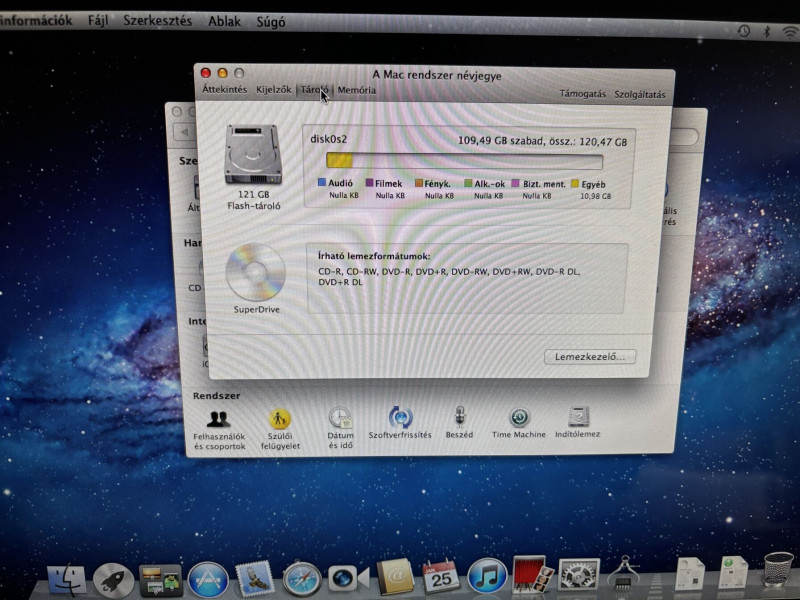Viewport: 800px width, 600px height.
Task: Open the Ablak menu
Action: coord(224,21)
